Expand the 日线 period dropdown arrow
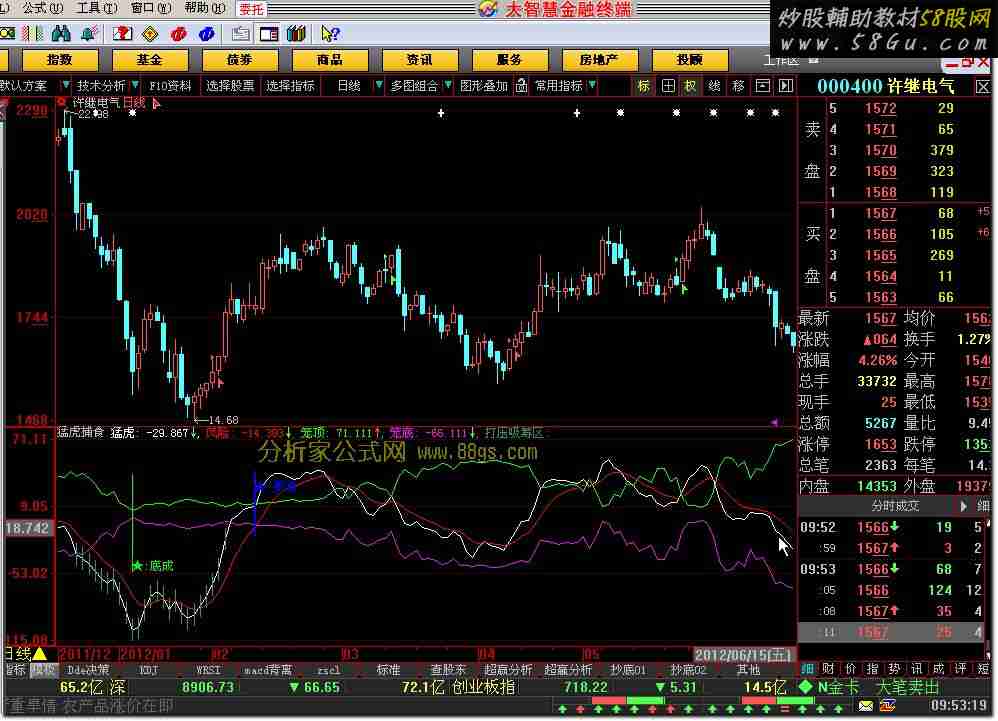Image resolution: width=998 pixels, height=721 pixels. coord(378,85)
